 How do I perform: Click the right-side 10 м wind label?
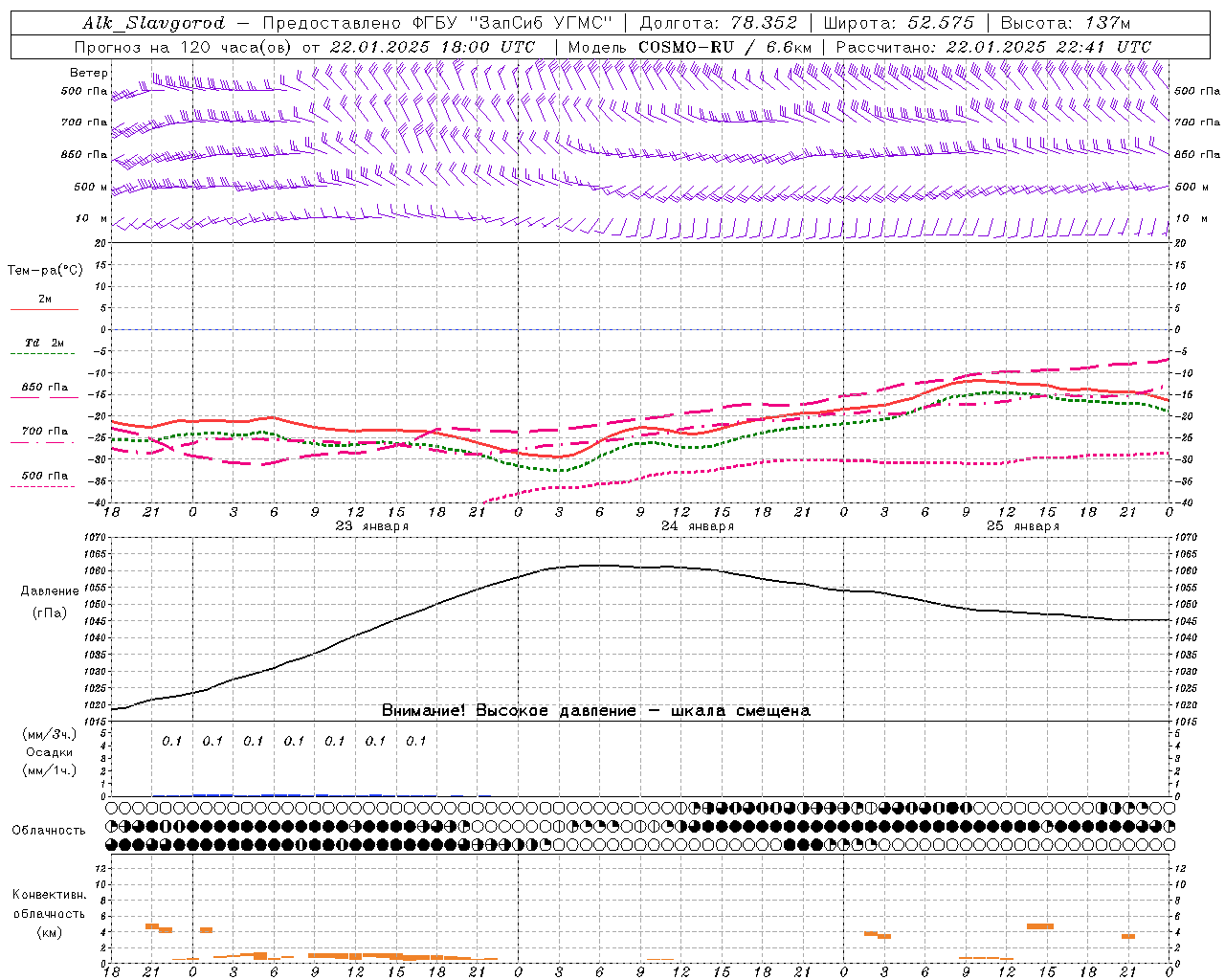pos(1192,218)
